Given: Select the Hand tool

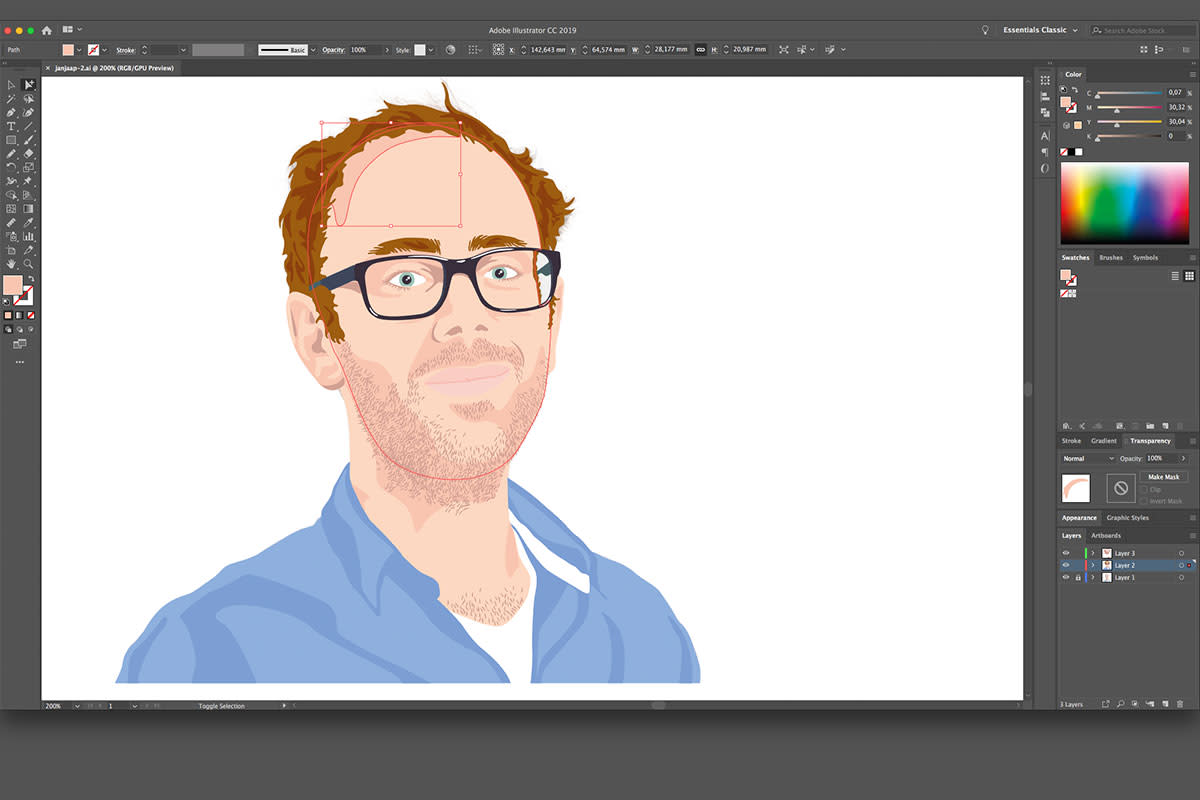Looking at the screenshot, I should click(11, 264).
